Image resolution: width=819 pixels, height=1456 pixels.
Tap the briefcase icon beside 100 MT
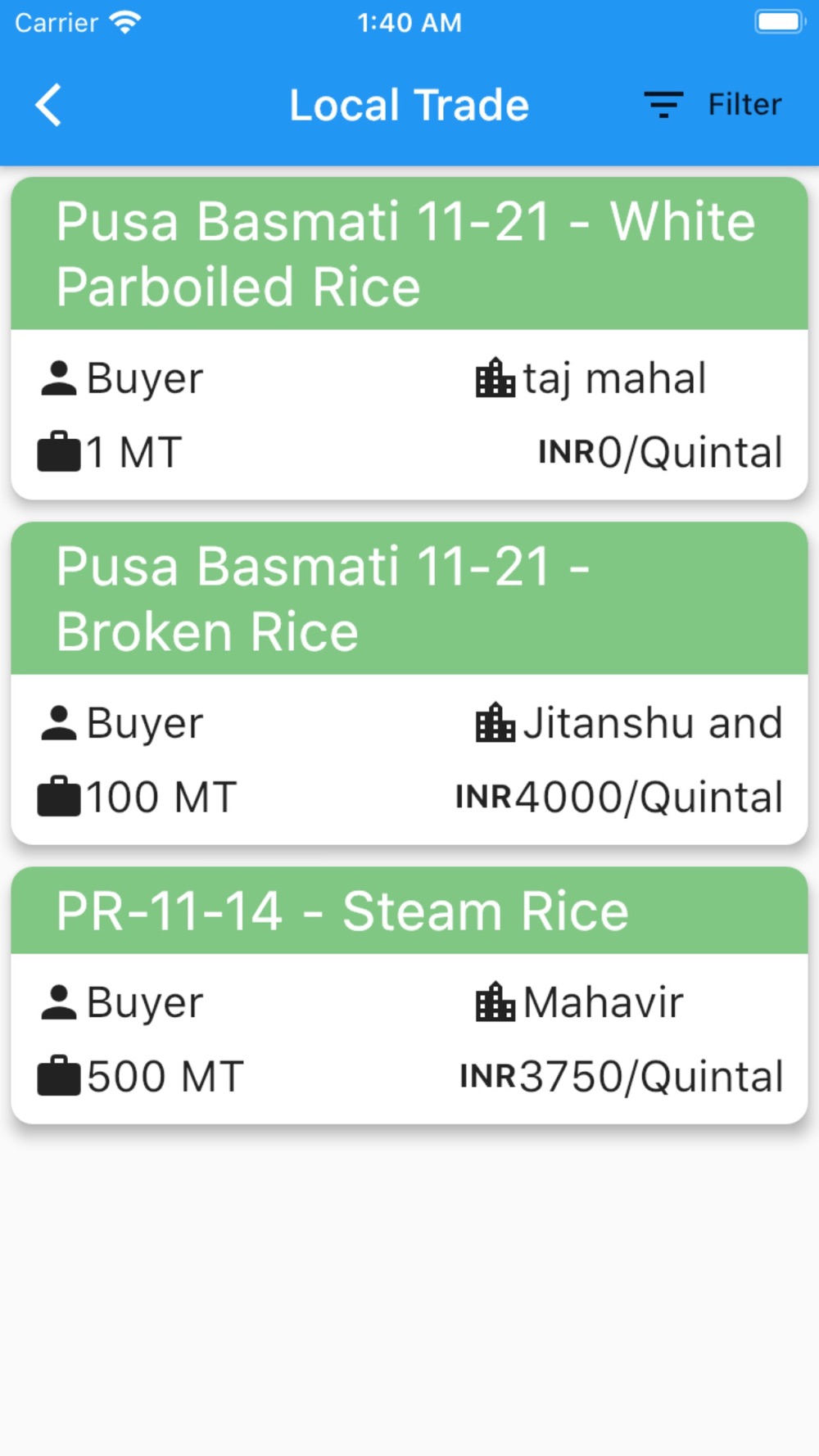click(x=59, y=797)
